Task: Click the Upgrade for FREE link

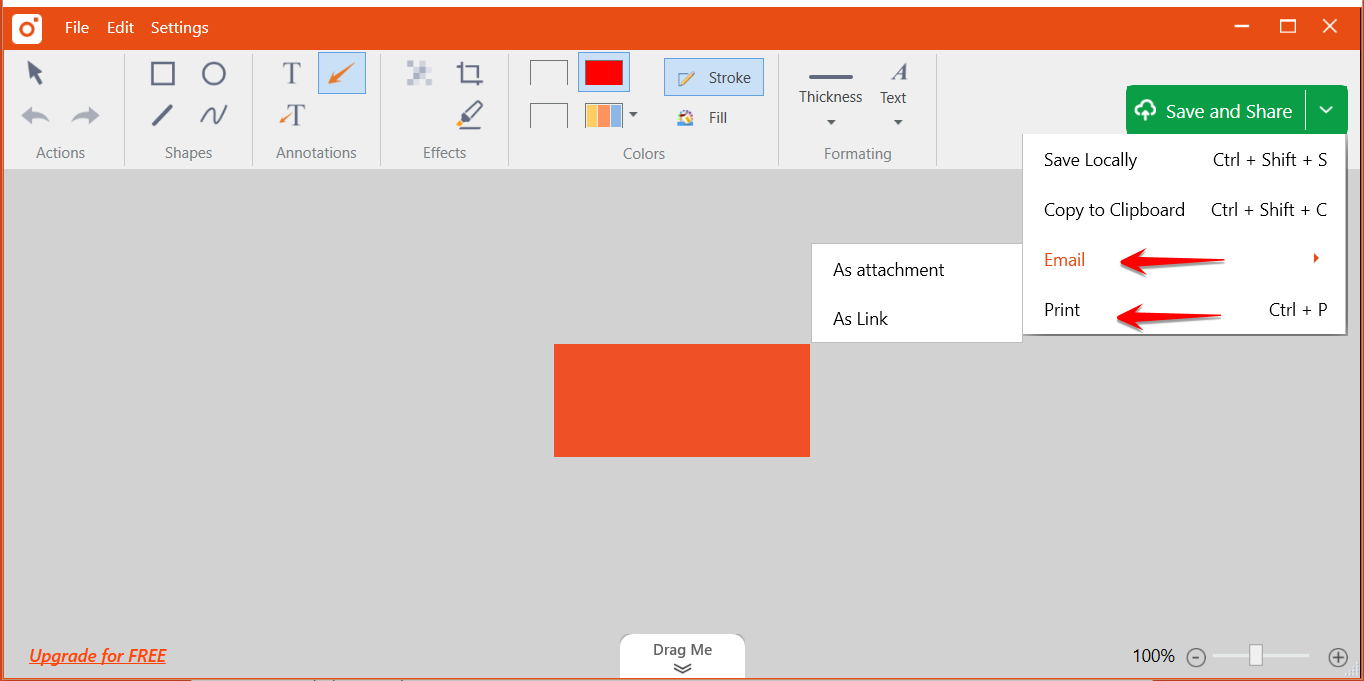Action: pos(98,656)
